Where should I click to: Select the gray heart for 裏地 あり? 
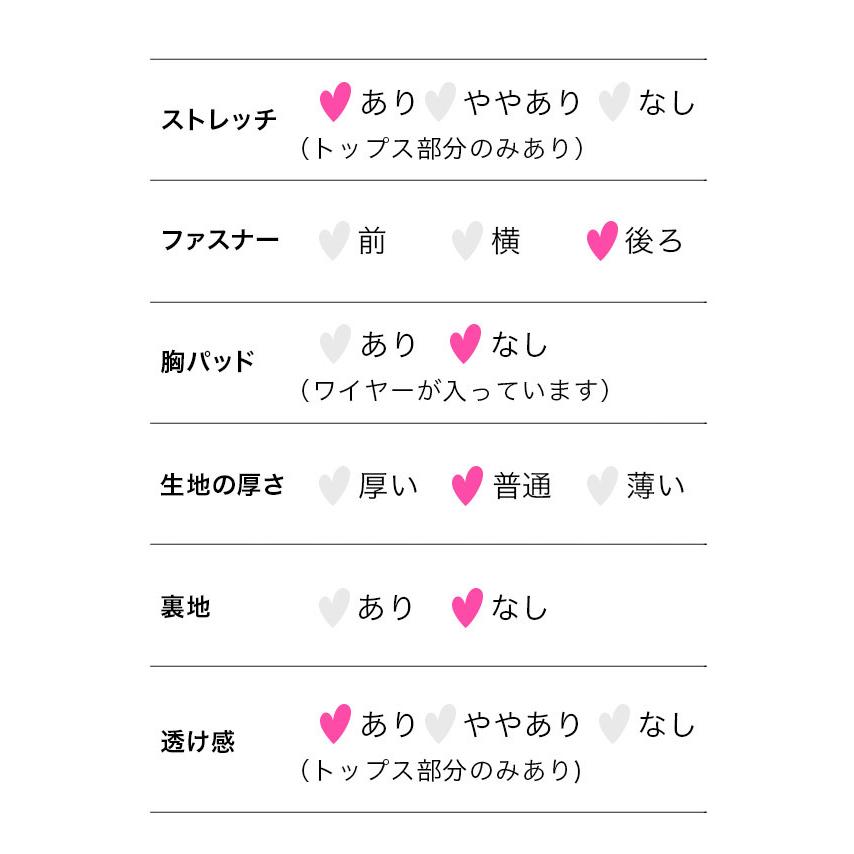pyautogui.click(x=334, y=608)
